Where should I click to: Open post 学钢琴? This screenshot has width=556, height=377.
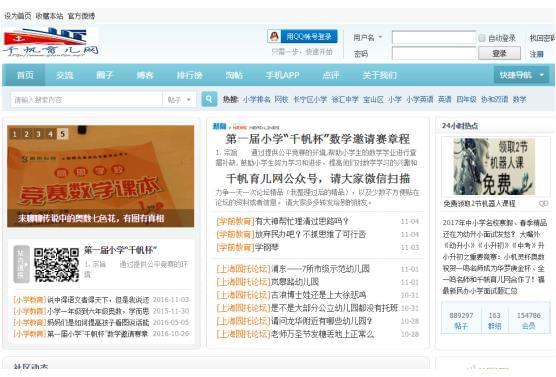click(x=267, y=247)
